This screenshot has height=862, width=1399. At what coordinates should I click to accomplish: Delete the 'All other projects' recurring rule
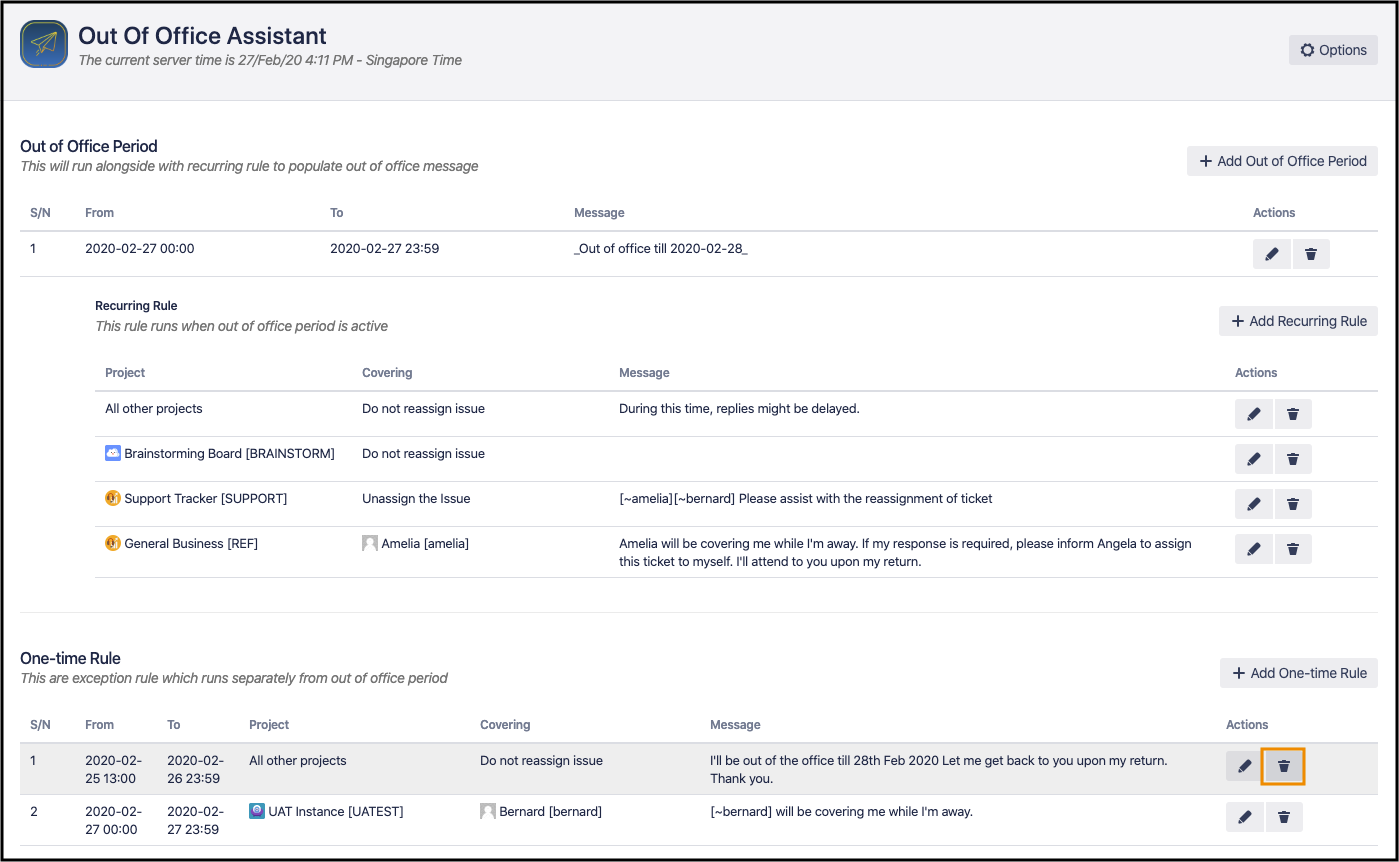coord(1292,414)
